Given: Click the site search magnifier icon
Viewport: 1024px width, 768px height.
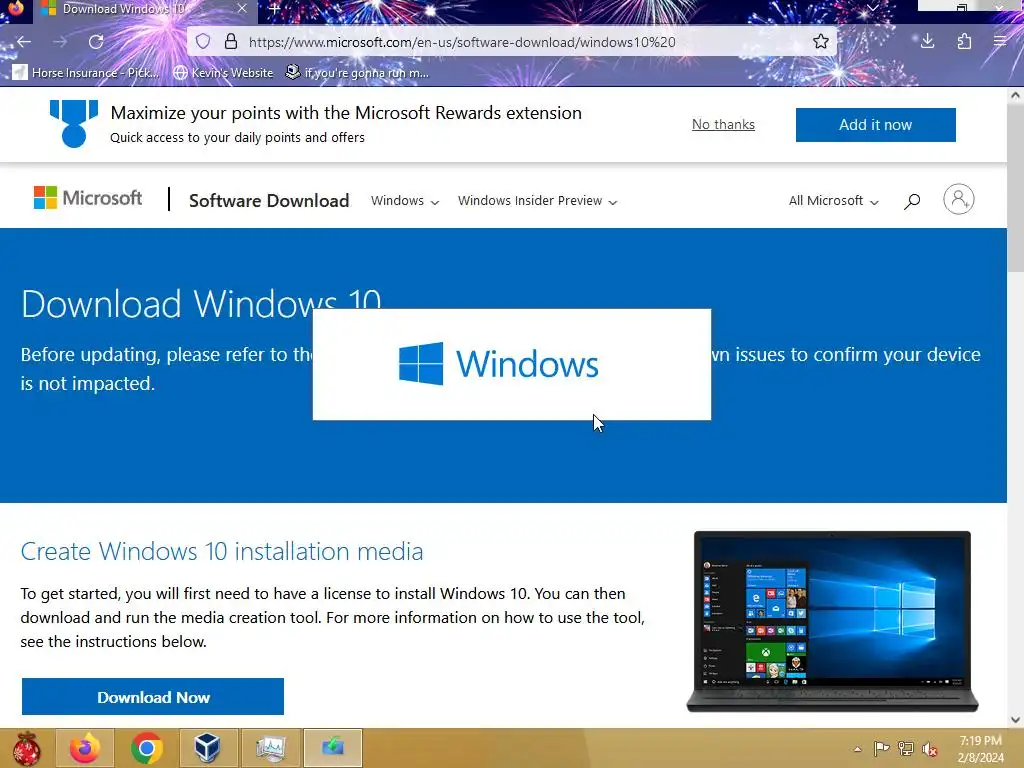Looking at the screenshot, I should 912,200.
